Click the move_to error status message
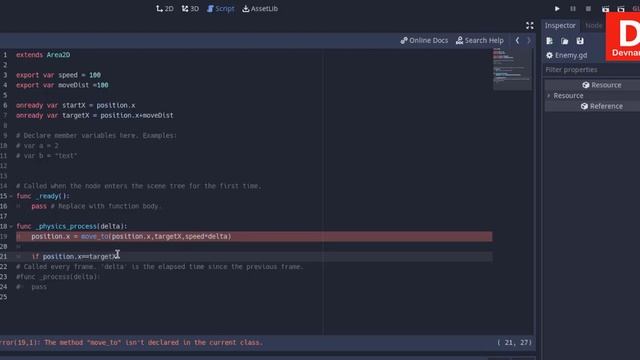 pos(131,342)
